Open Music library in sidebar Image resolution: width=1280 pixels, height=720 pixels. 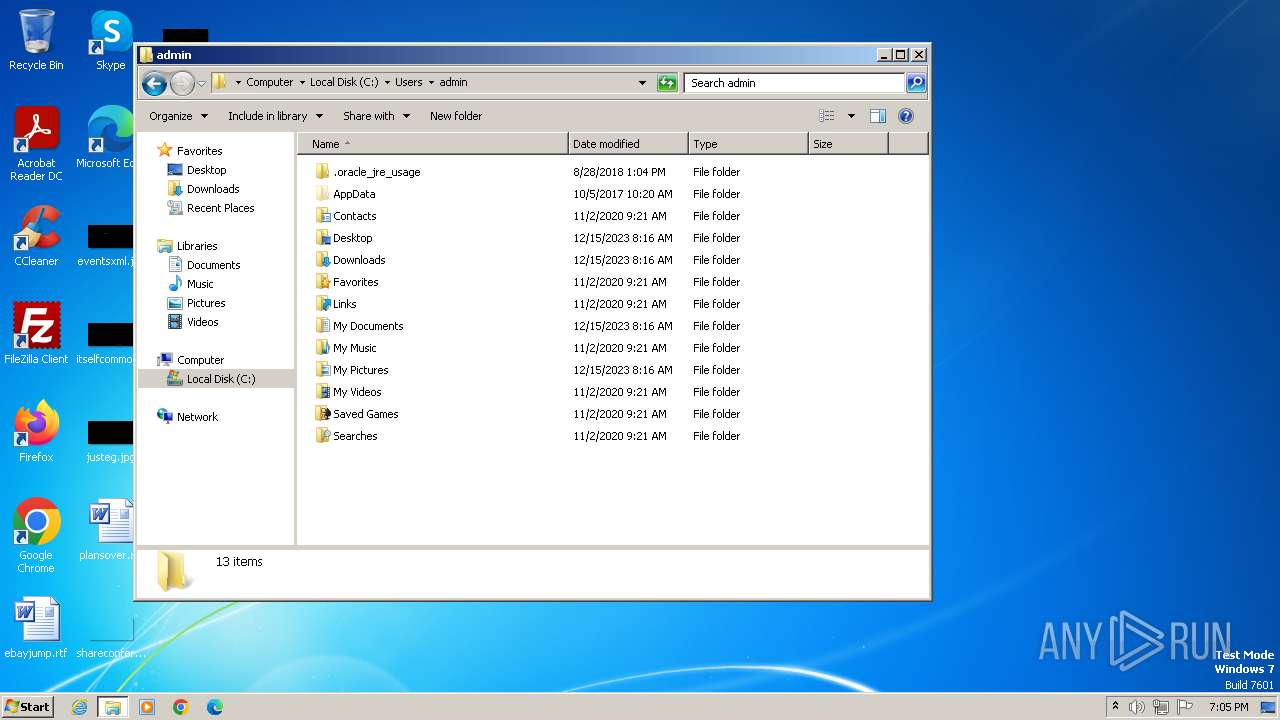point(200,284)
